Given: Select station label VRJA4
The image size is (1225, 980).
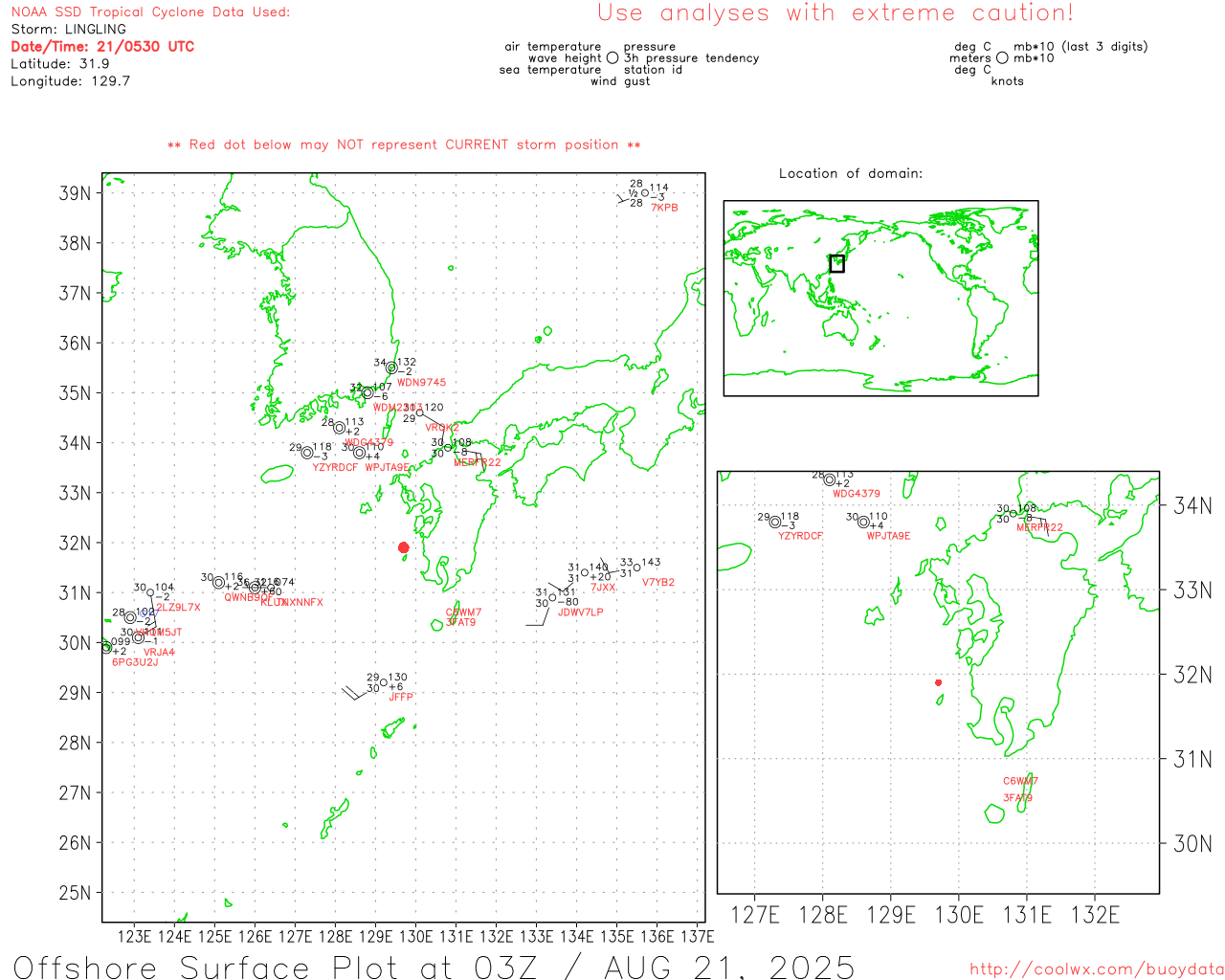Looking at the screenshot, I should tap(159, 653).
